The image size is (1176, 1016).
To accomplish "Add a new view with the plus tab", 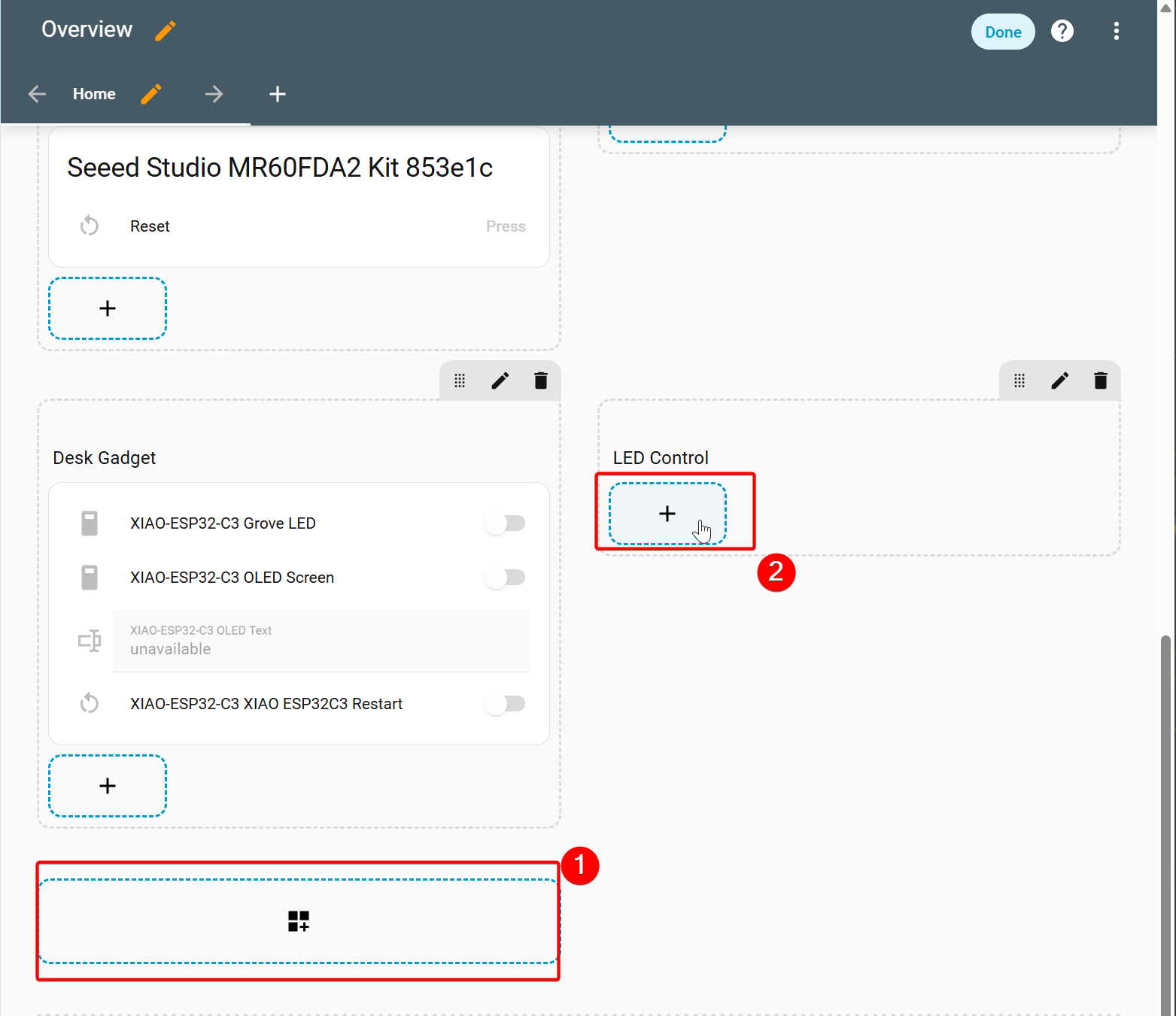I will 278,94.
